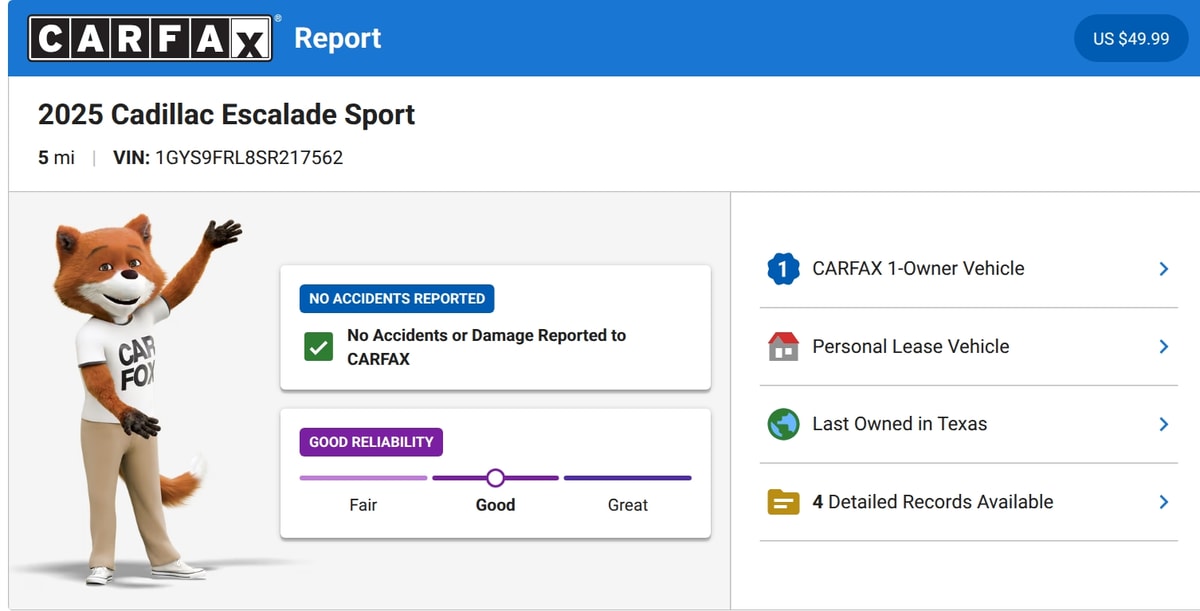
Task: Expand the Personal Lease Vehicle chevron
Action: 1163,346
